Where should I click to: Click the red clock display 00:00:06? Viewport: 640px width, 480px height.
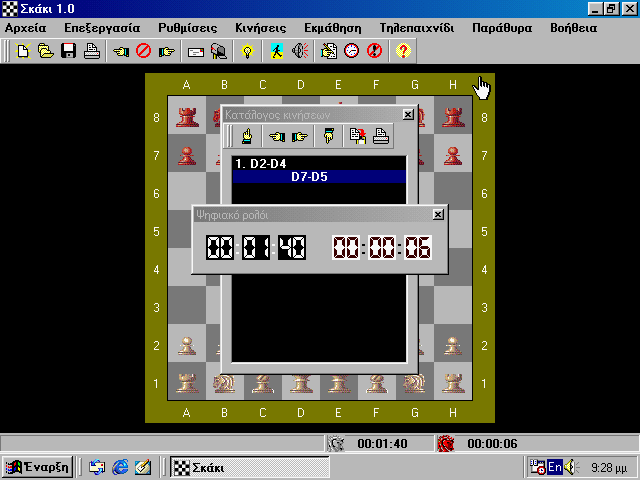coord(382,247)
